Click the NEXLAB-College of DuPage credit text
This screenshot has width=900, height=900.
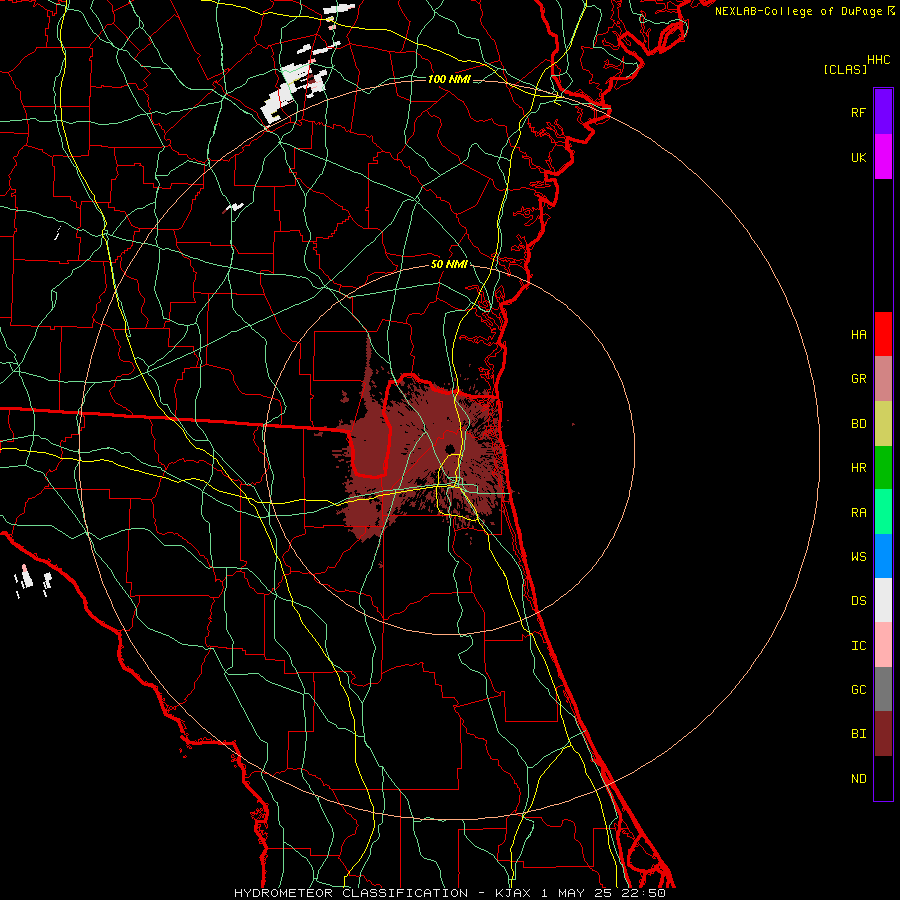click(798, 11)
